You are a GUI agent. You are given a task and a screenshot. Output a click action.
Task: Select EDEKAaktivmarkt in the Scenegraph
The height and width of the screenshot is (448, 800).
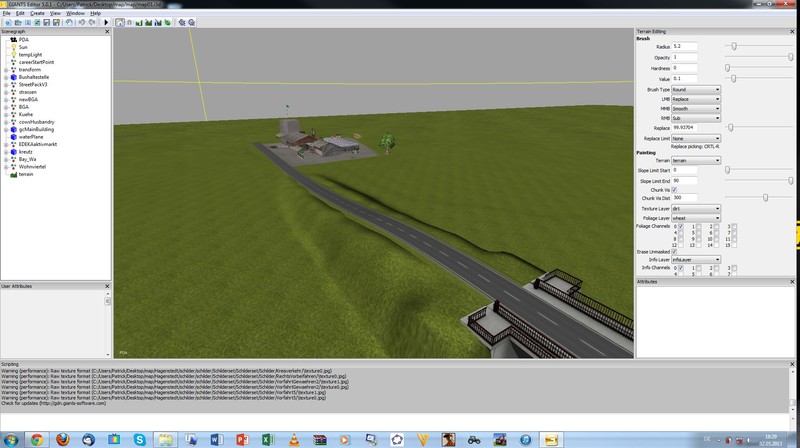pos(38,144)
